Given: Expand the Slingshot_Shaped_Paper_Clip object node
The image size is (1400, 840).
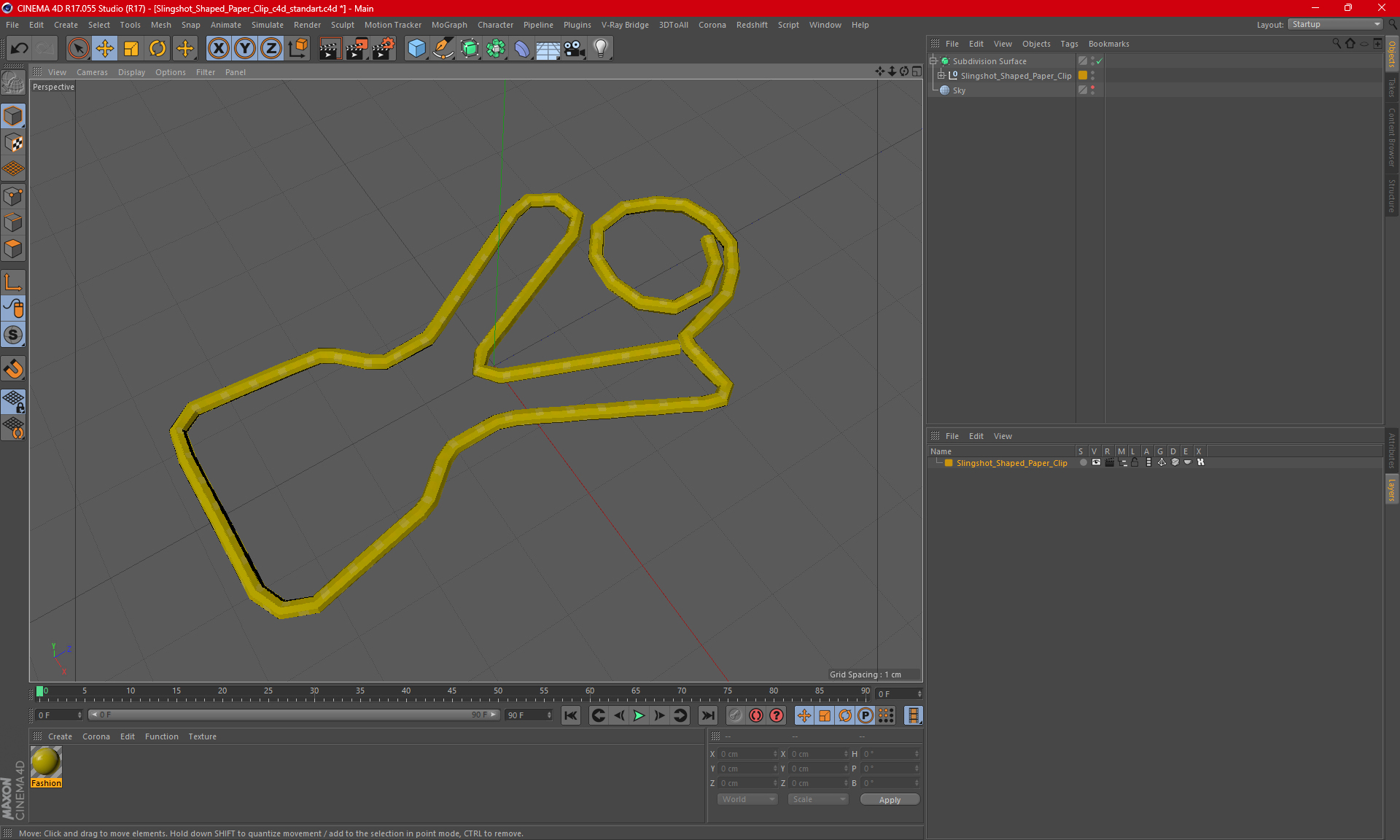Looking at the screenshot, I should [x=941, y=75].
